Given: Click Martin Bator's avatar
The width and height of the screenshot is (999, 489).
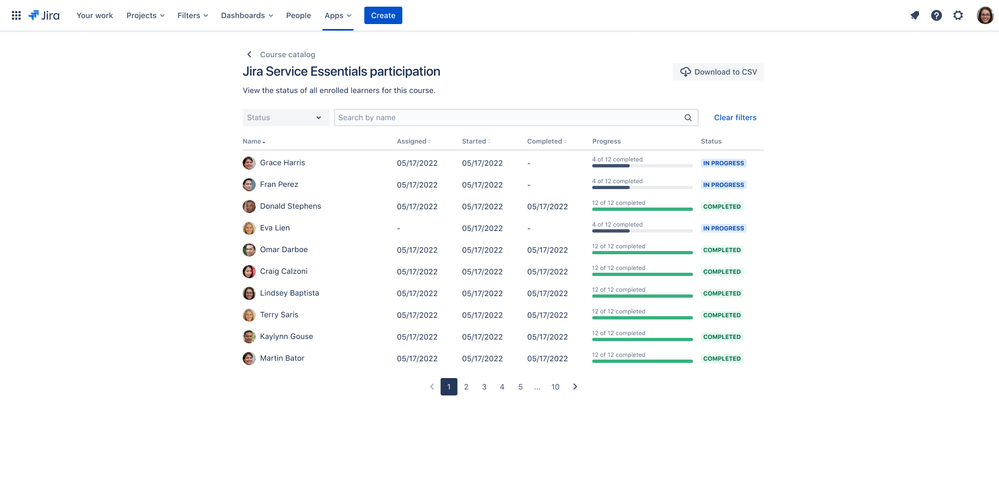Looking at the screenshot, I should tap(249, 358).
